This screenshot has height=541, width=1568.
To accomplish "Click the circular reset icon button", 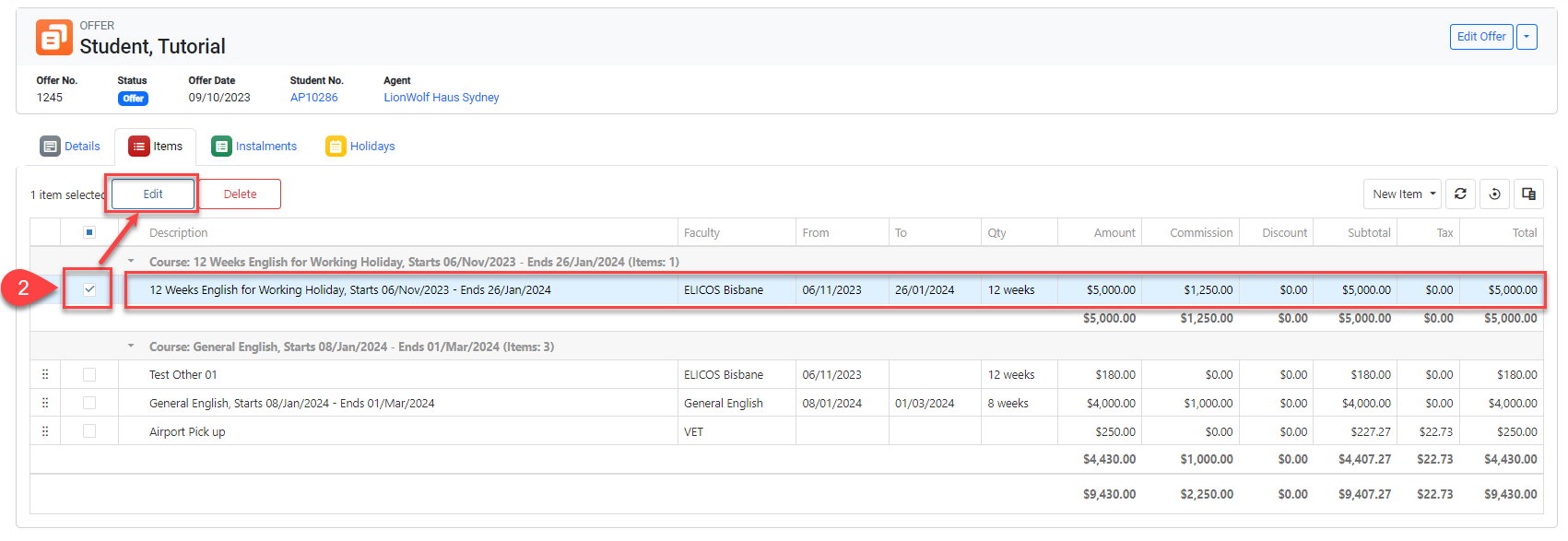I will [1494, 194].
